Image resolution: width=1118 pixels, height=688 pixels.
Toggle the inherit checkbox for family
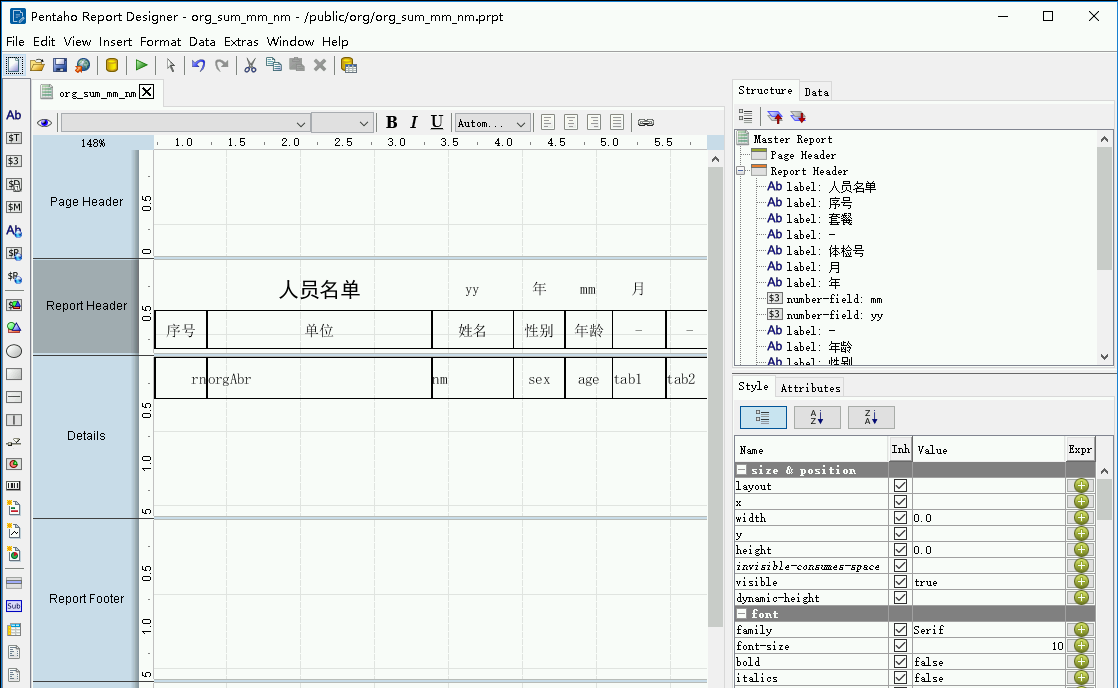901,630
